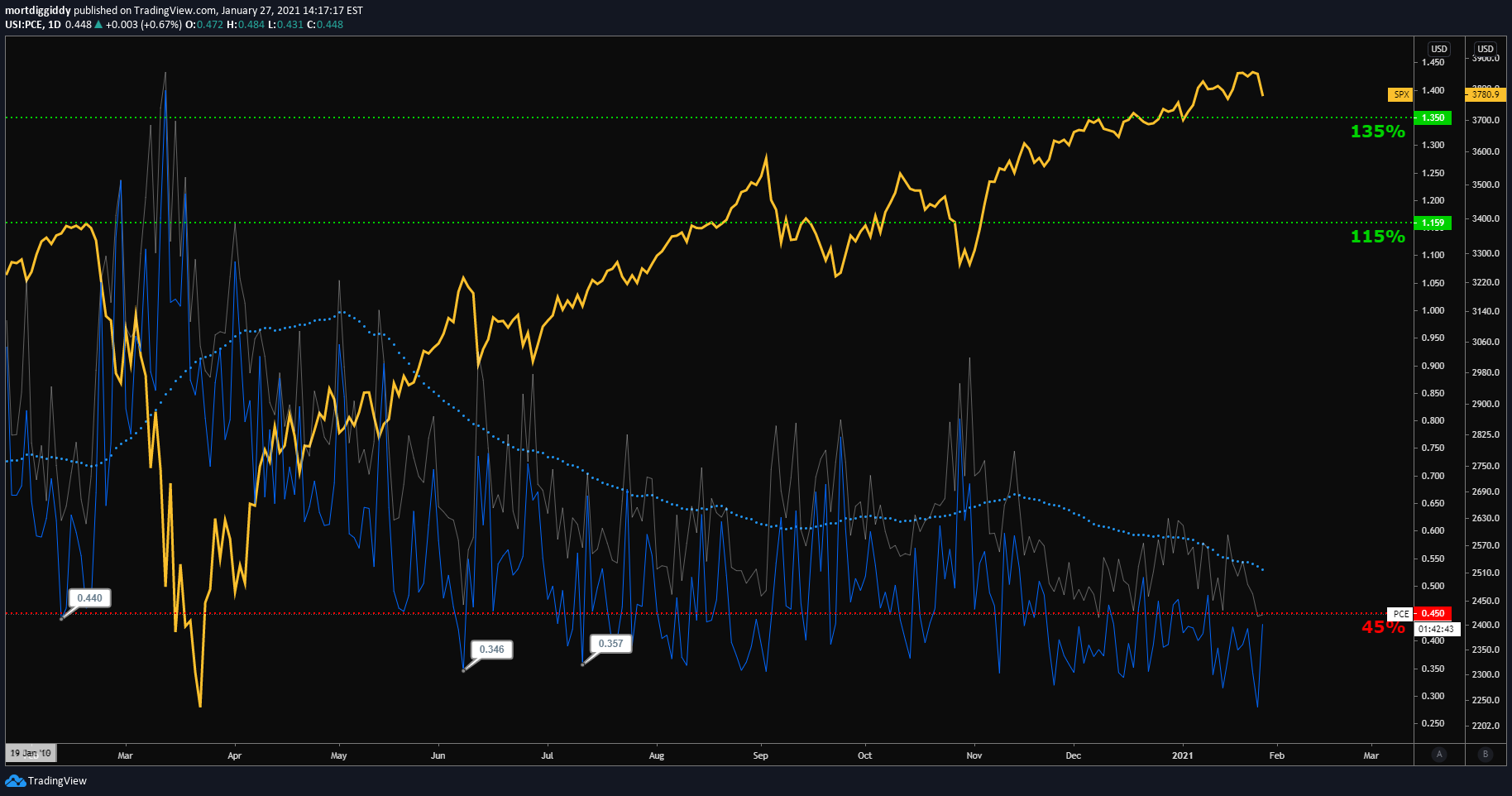Click the Feb label on time axis
The height and width of the screenshot is (796, 1512).
coord(1277,755)
